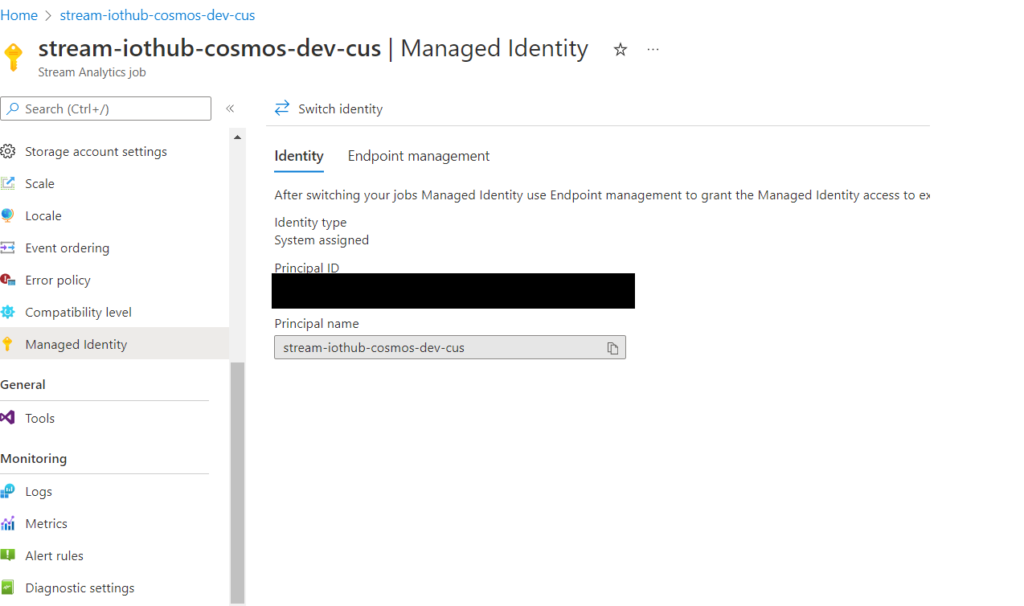
Task: Click the Storage account settings gear icon
Action: (8, 152)
